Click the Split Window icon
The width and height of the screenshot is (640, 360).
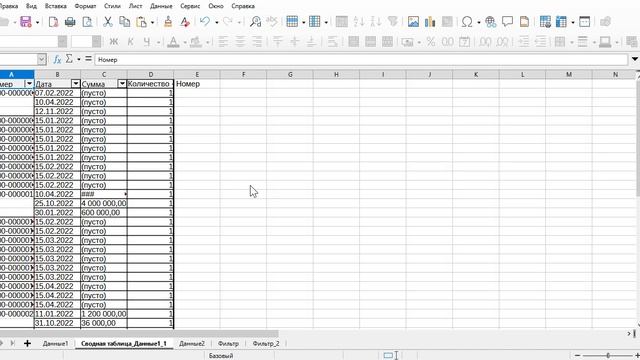584,22
